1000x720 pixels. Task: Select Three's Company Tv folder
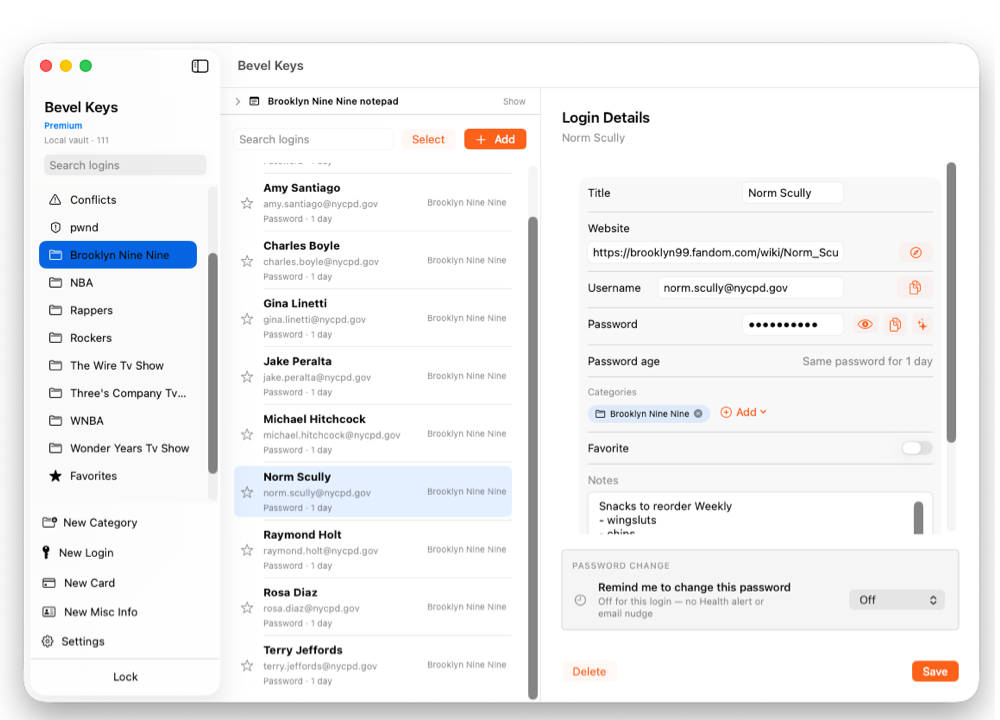point(118,393)
